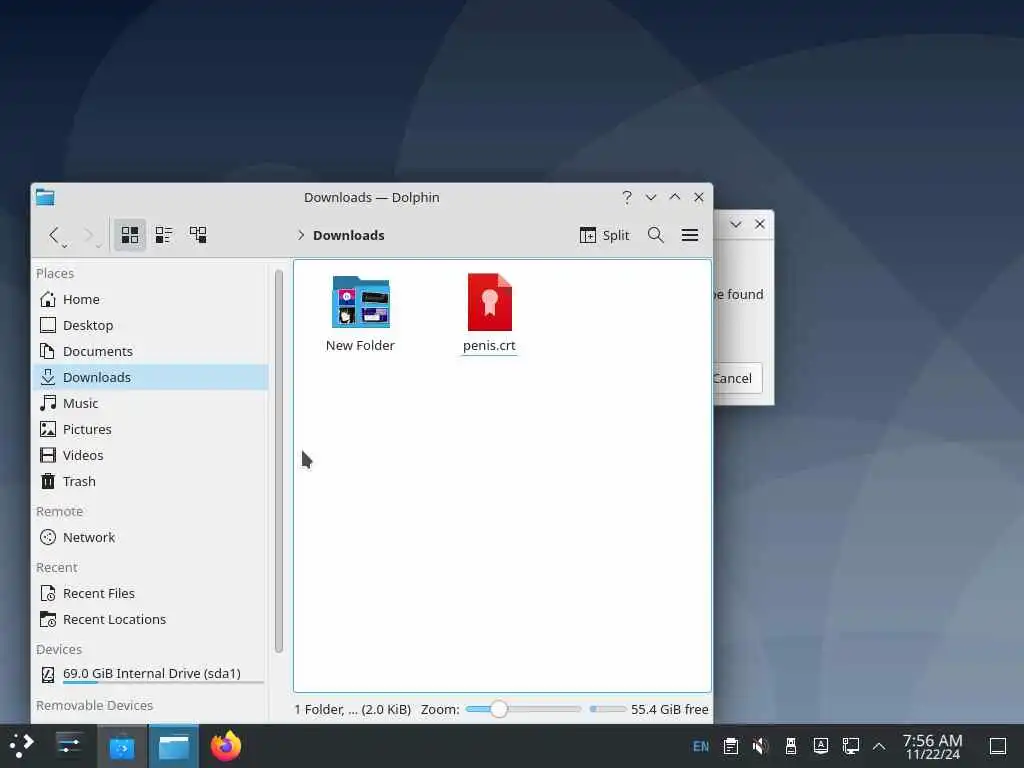Image resolution: width=1024 pixels, height=768 pixels.
Task: Open the audio volume tray icon
Action: pyautogui.click(x=760, y=746)
